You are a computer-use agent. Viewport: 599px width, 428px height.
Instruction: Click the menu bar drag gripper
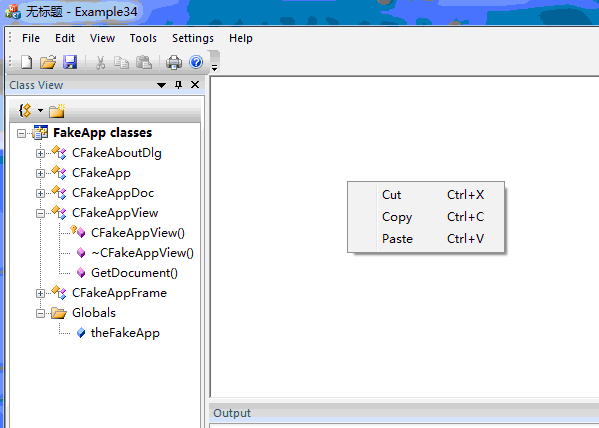[10, 38]
